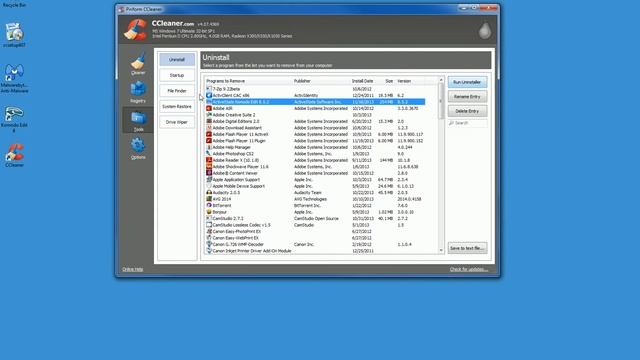640x360 pixels.
Task: Open the Komodo Edit desktop shortcut
Action: tap(14, 119)
